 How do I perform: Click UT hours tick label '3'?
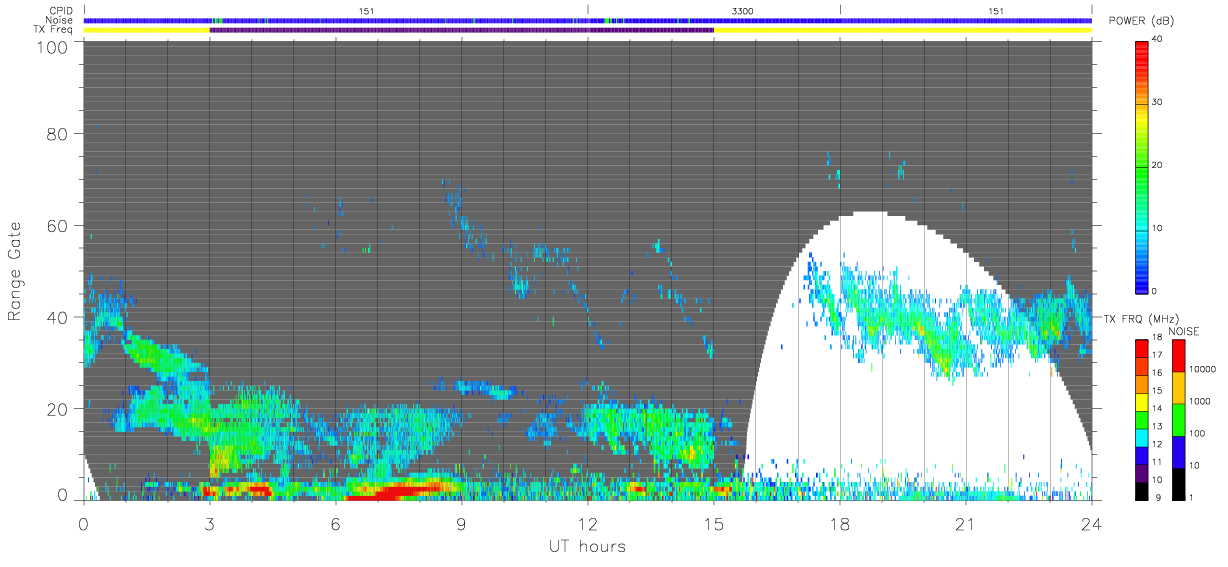(210, 523)
